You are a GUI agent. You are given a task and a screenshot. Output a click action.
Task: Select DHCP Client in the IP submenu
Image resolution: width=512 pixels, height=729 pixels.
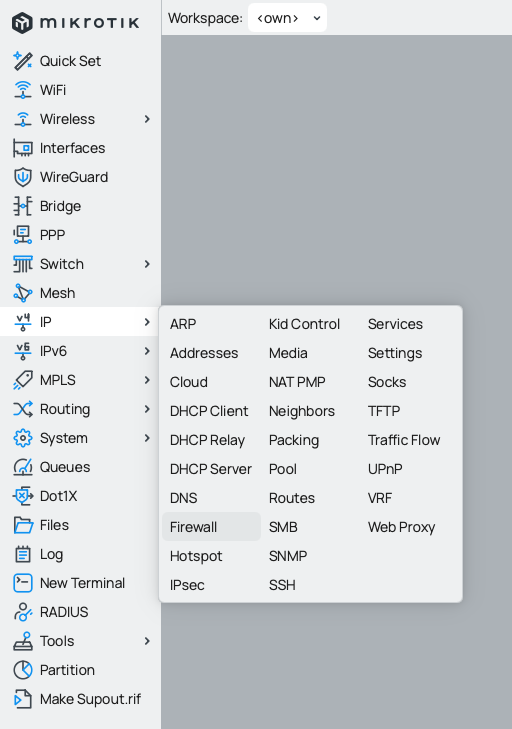click(x=209, y=411)
